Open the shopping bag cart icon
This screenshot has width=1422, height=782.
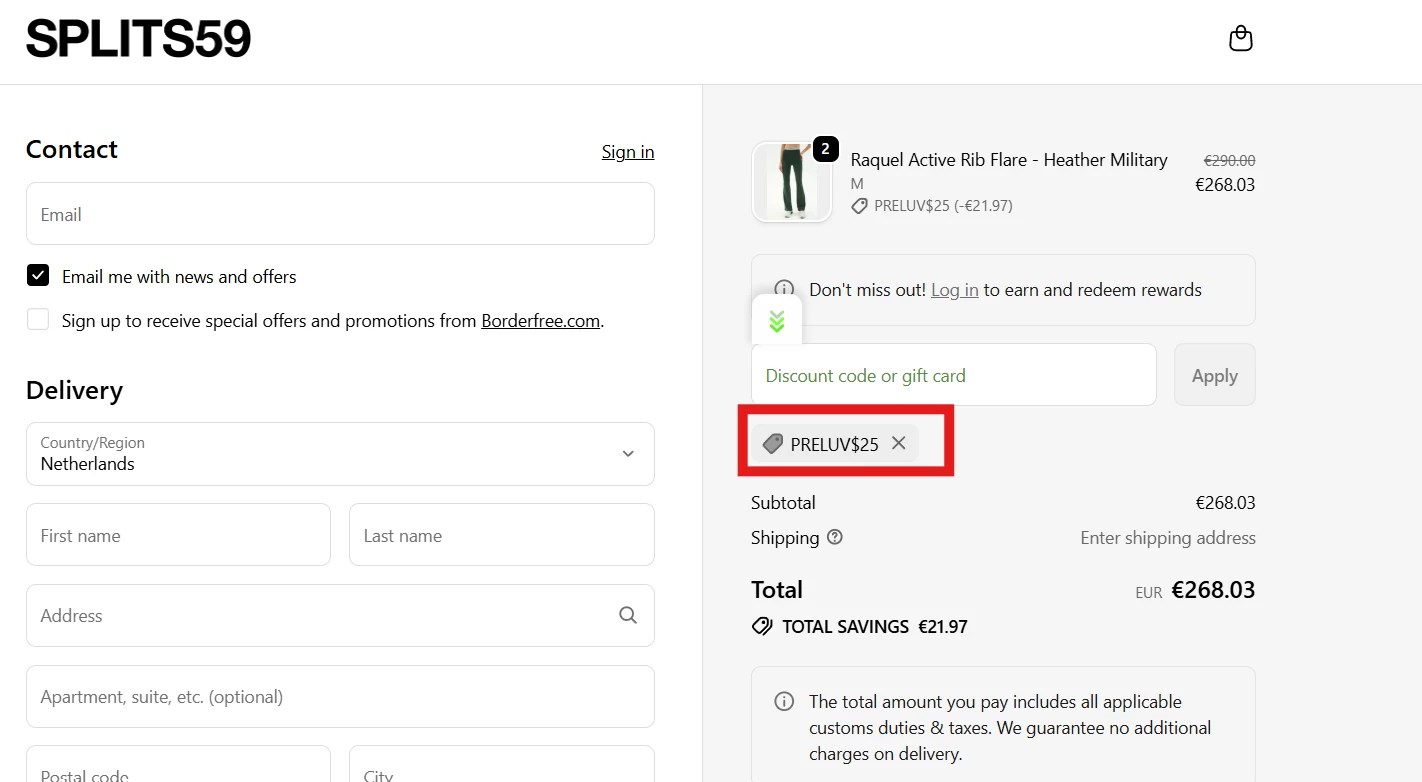pyautogui.click(x=1240, y=39)
